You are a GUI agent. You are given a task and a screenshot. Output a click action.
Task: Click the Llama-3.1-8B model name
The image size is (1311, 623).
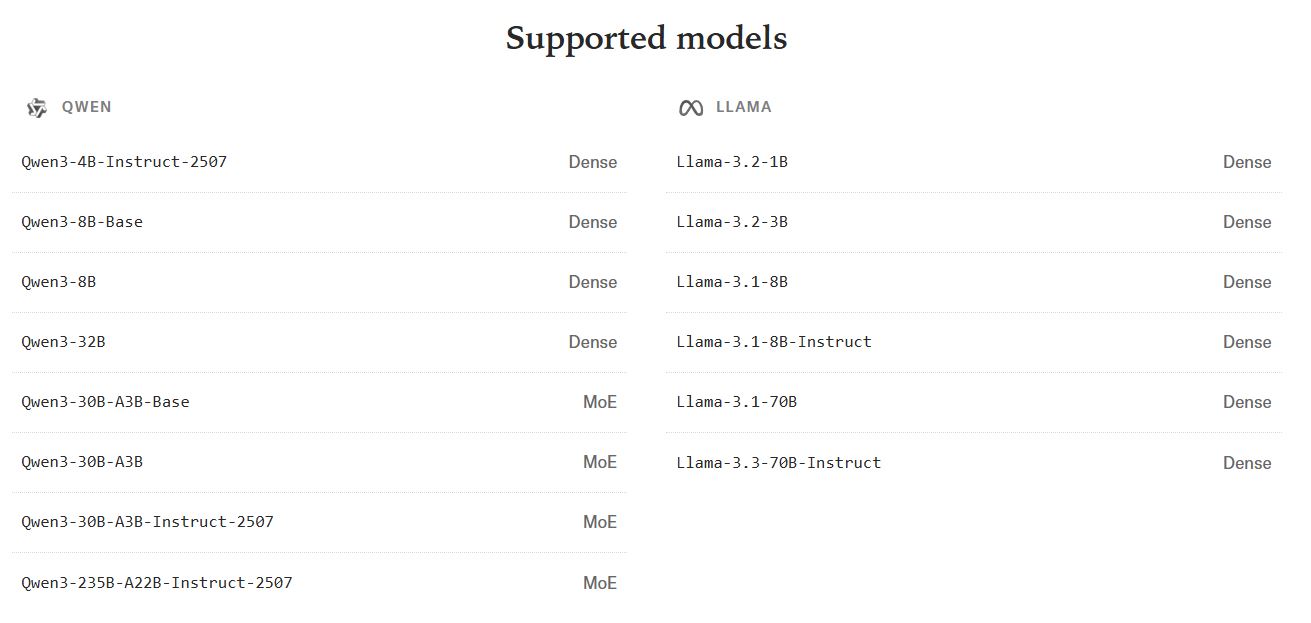tap(732, 282)
